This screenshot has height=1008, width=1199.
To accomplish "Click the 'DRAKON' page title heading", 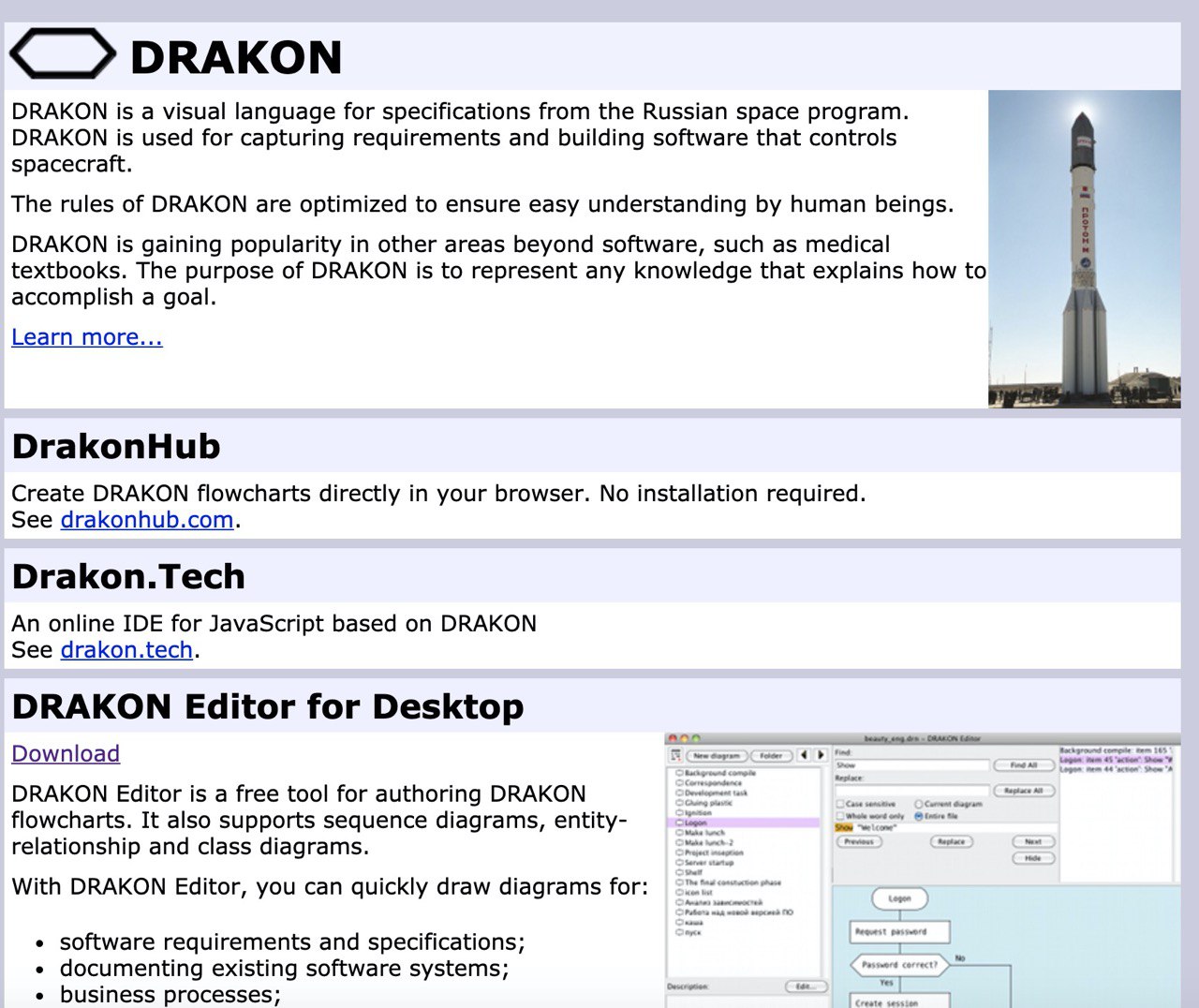I will click(236, 57).
